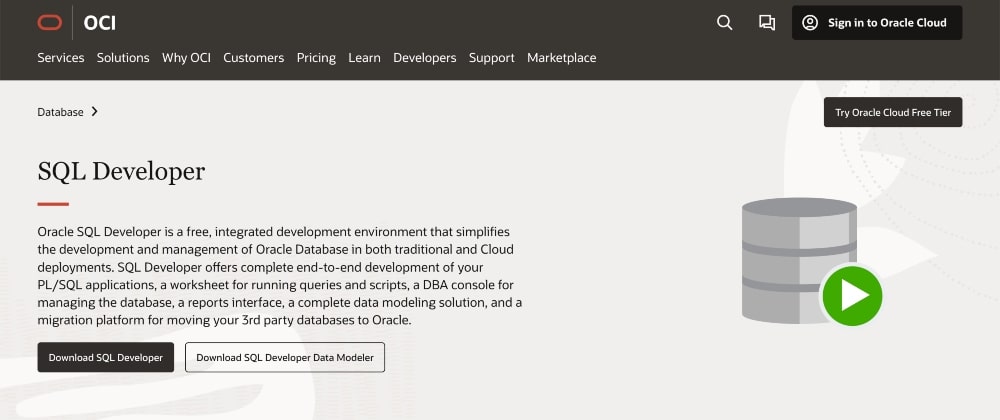Select Why OCI in the navigation
This screenshot has height=420, width=1000.
click(x=186, y=58)
